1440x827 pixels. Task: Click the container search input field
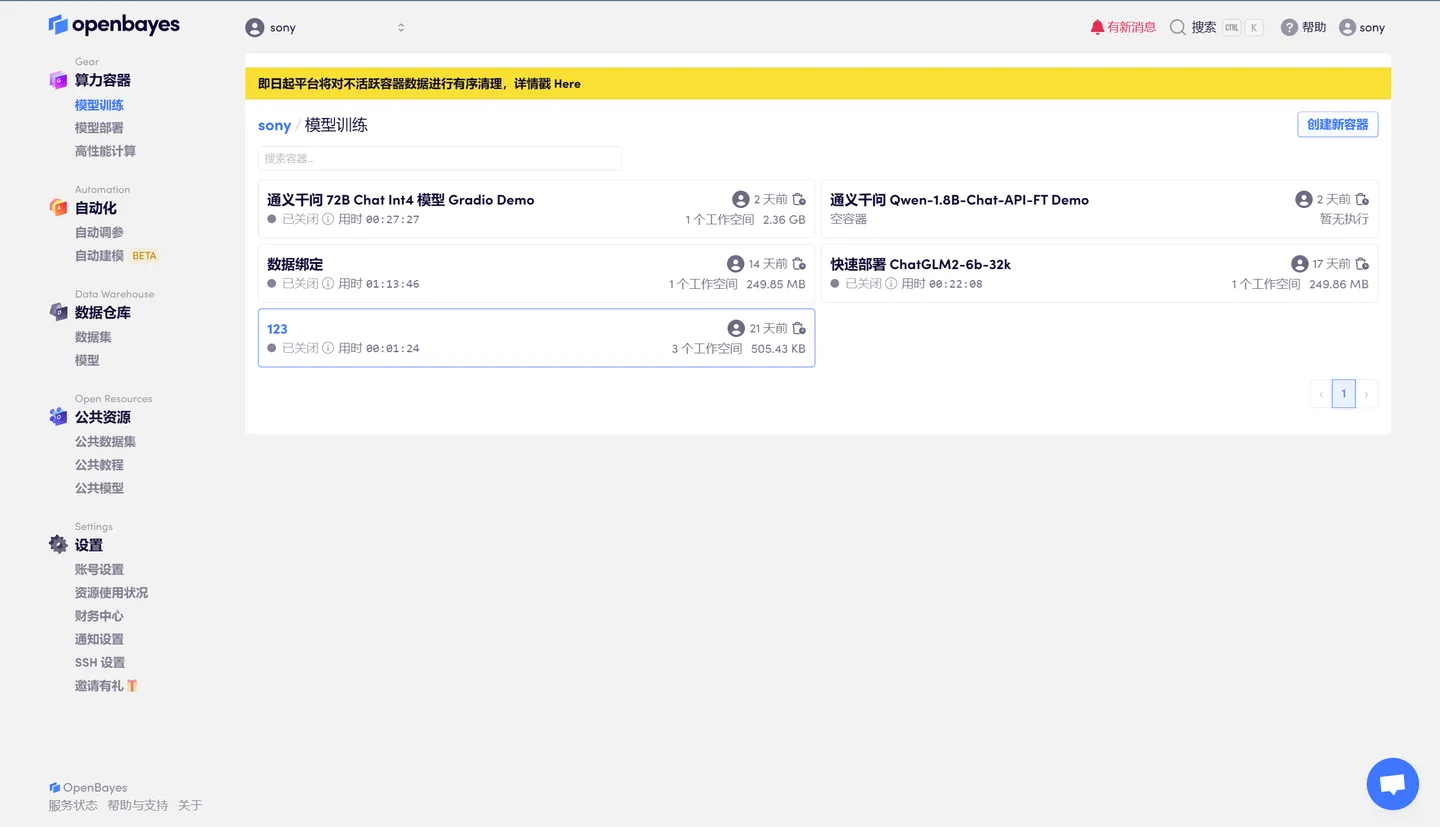coord(440,158)
